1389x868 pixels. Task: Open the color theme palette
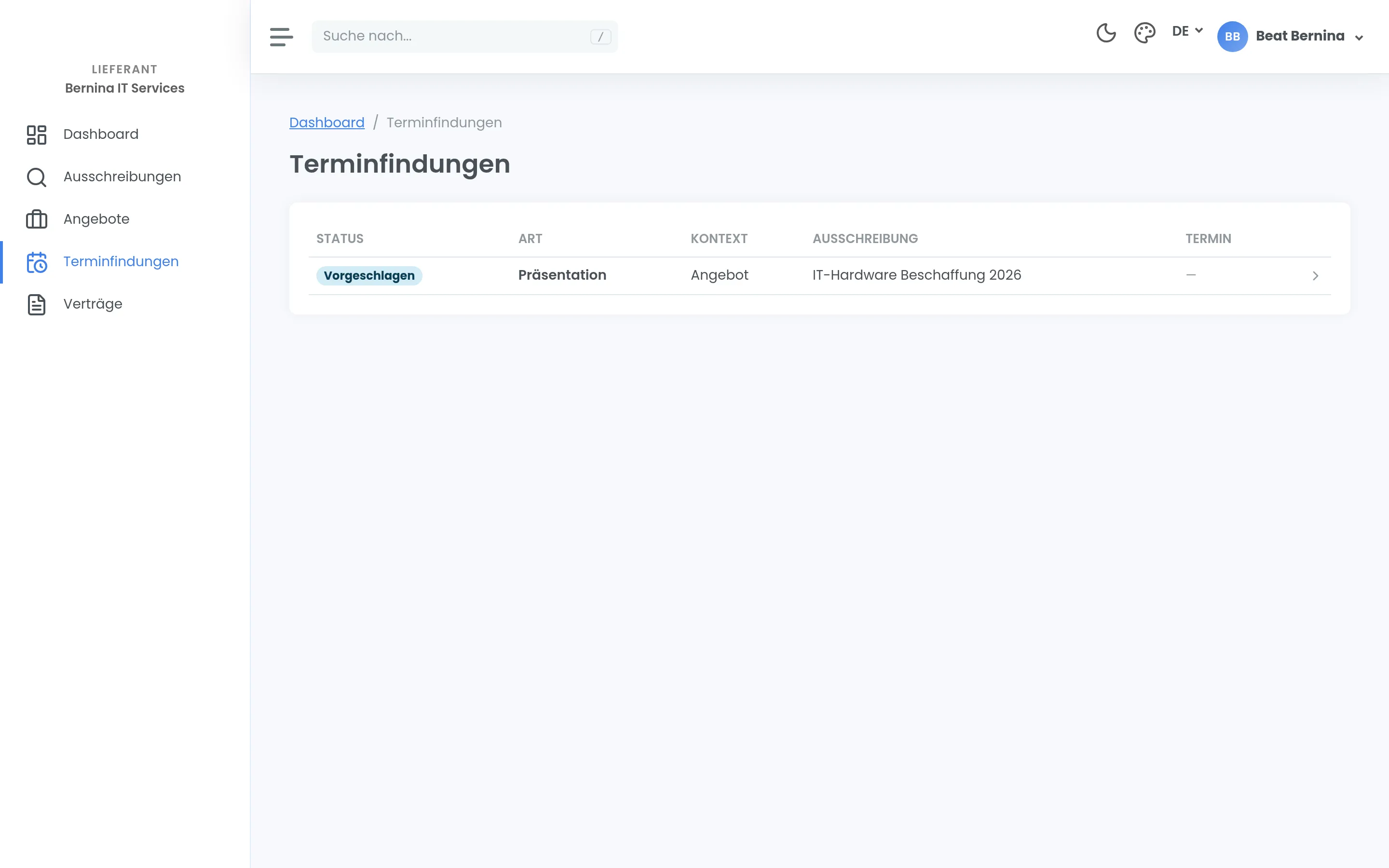[x=1144, y=33]
